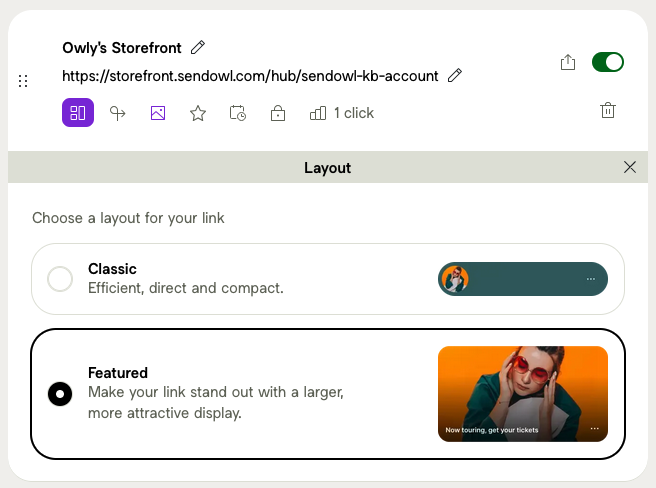656x488 pixels.
Task: Click the Owly's Storefront title text
Action: (x=121, y=47)
